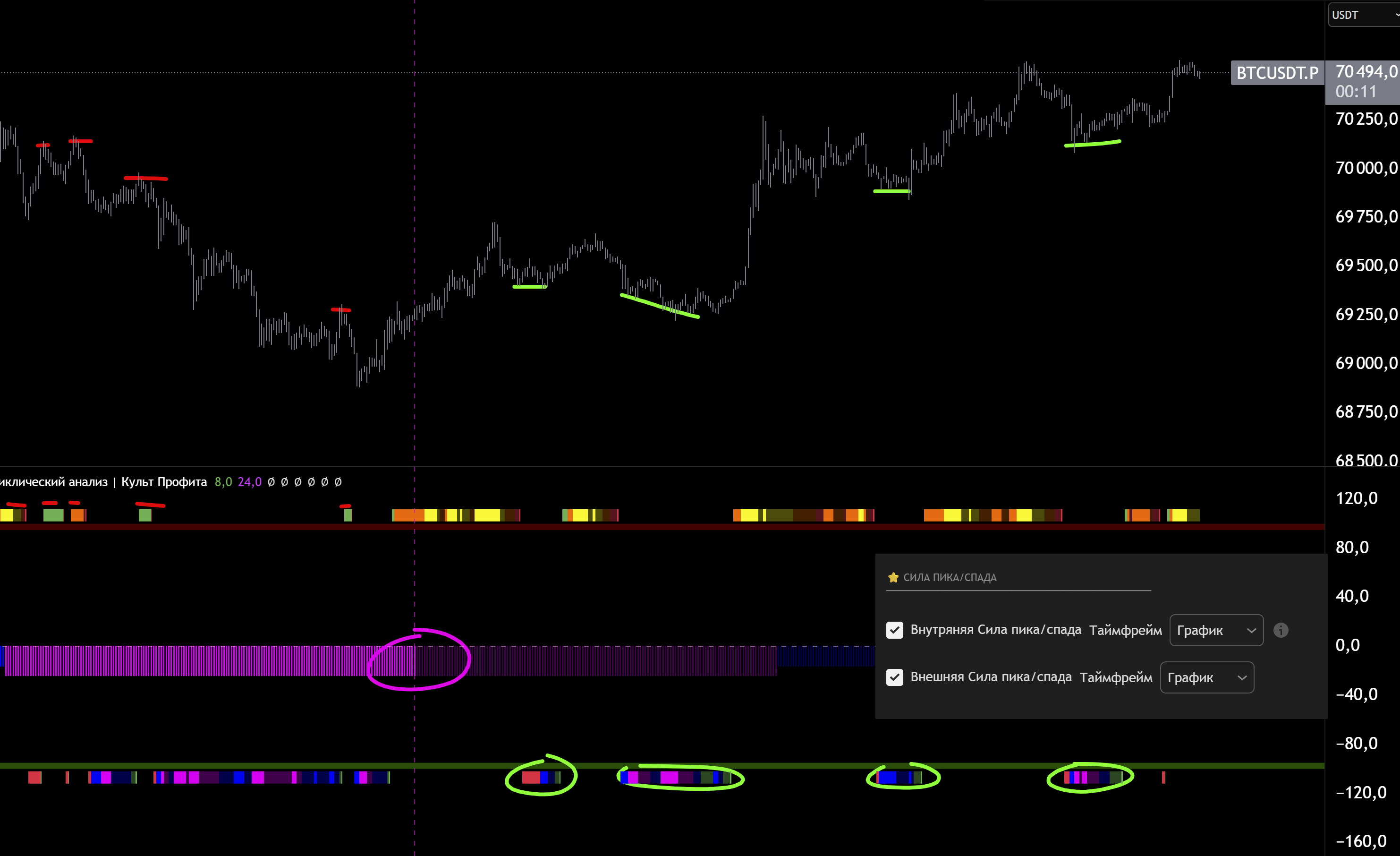The height and width of the screenshot is (856, 1400).
Task: Click the magenta circle annotation on histogram
Action: (x=418, y=660)
